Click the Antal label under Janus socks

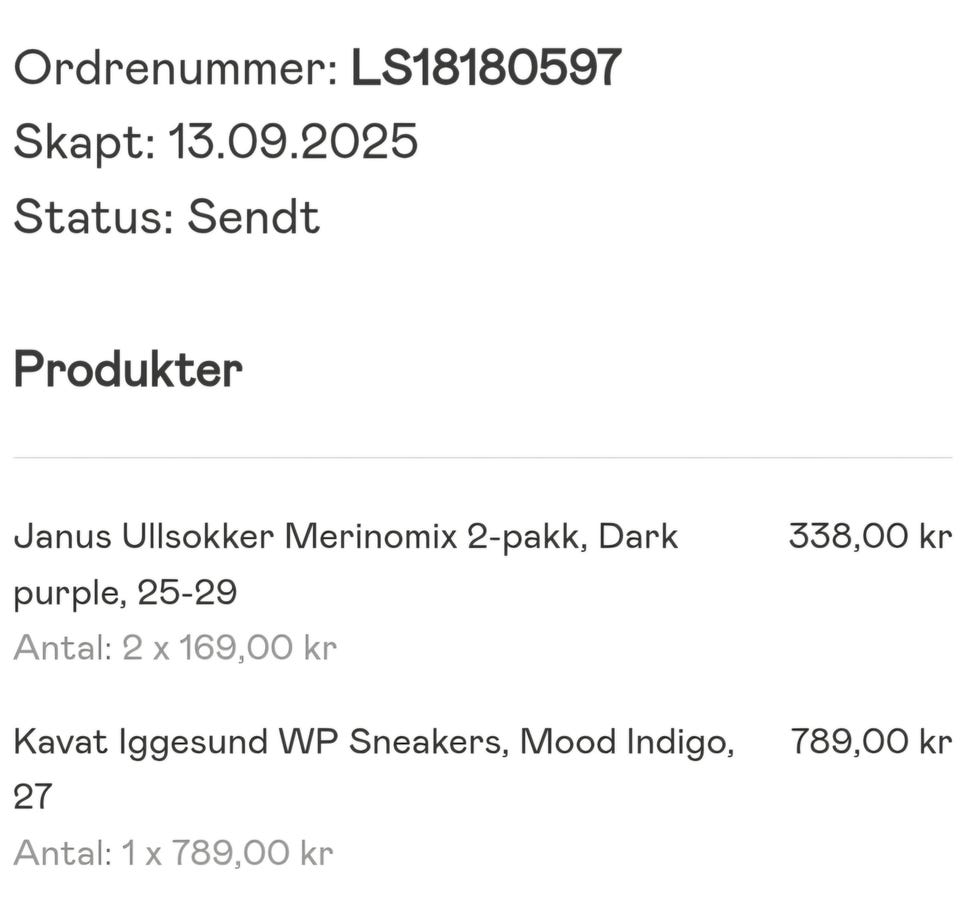pyautogui.click(x=62, y=648)
